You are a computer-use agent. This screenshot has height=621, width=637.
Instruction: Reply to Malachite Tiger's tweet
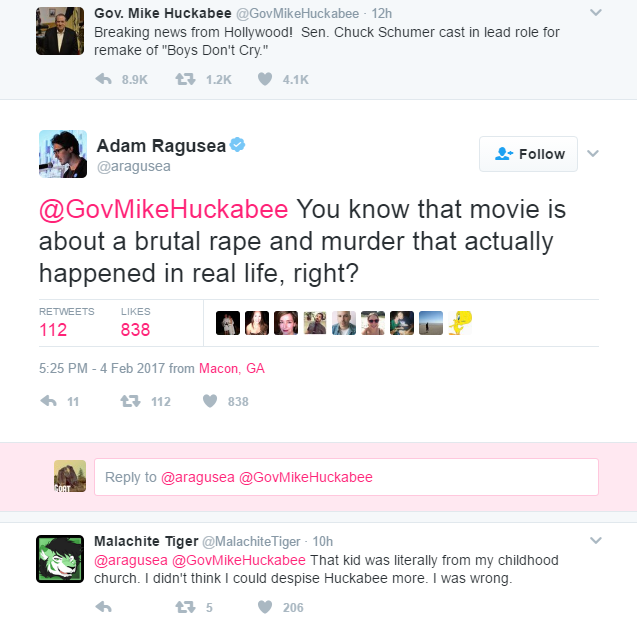pyautogui.click(x=103, y=606)
